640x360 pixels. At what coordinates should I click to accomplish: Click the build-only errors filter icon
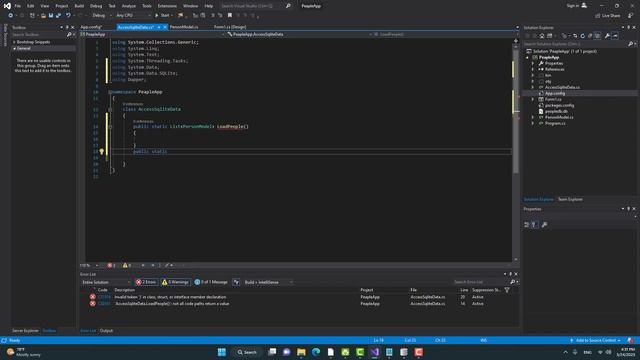coord(236,282)
